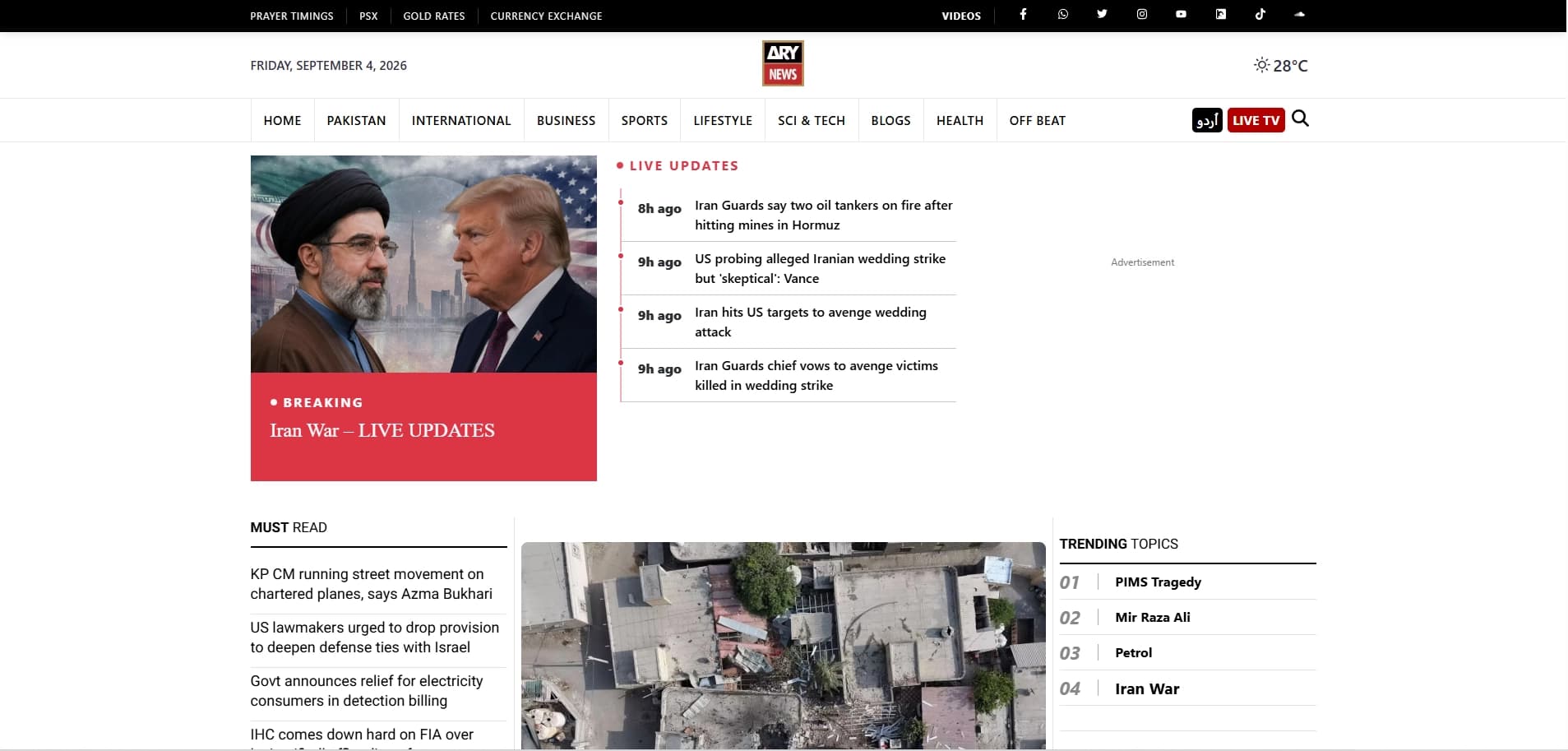Open US lawmakers defense ties Israel article
The height and width of the screenshot is (751, 1568).
(375, 637)
